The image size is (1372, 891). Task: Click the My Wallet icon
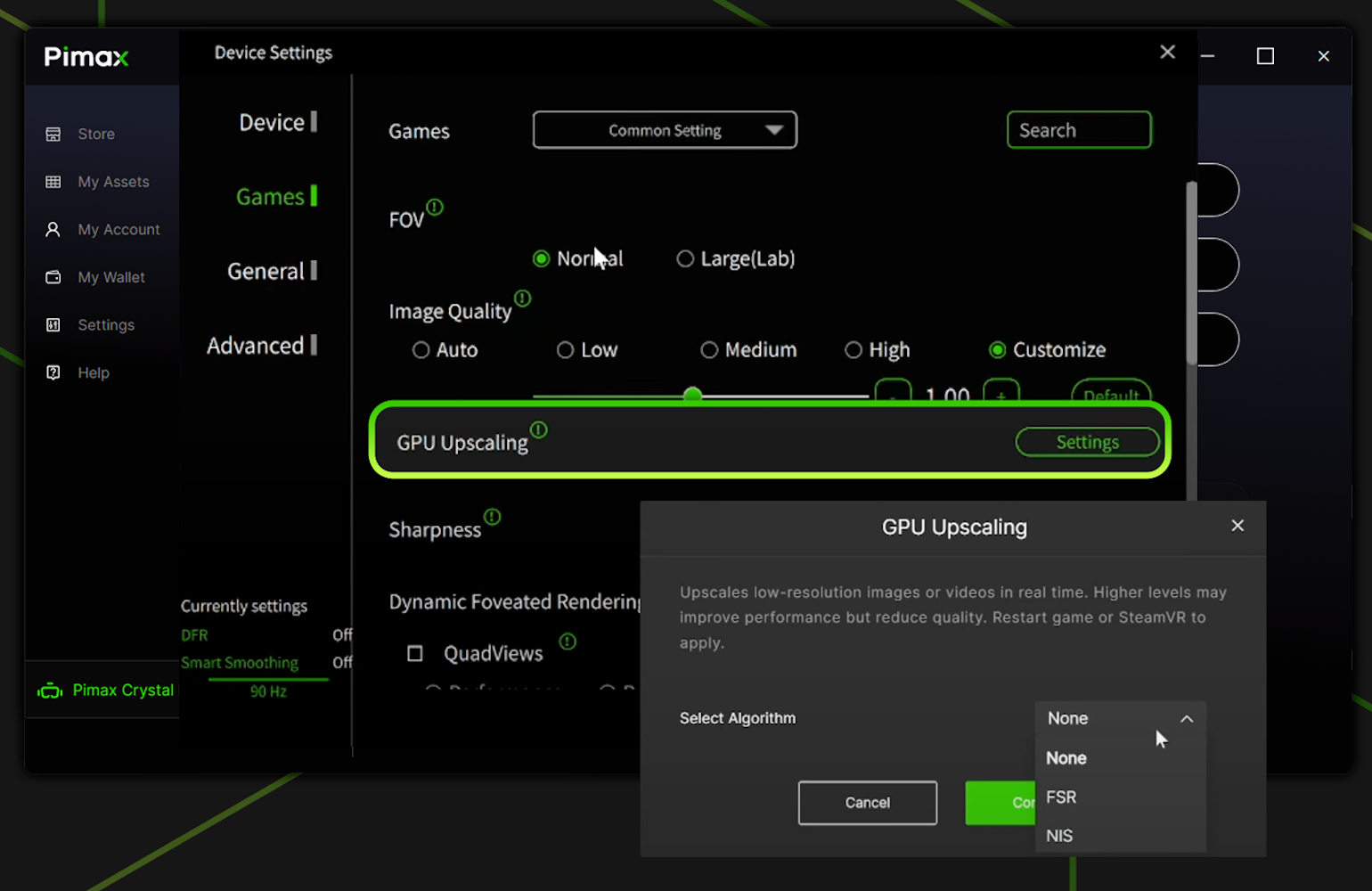53,277
